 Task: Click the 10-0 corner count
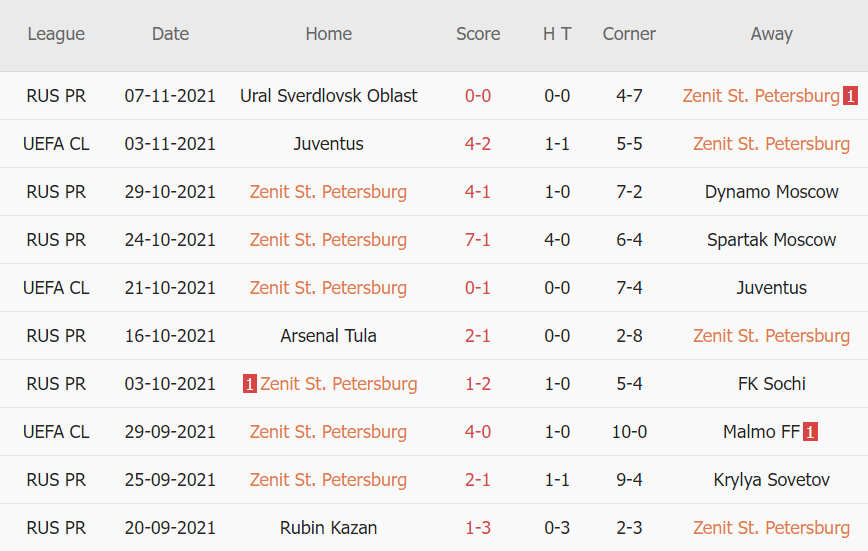point(629,432)
